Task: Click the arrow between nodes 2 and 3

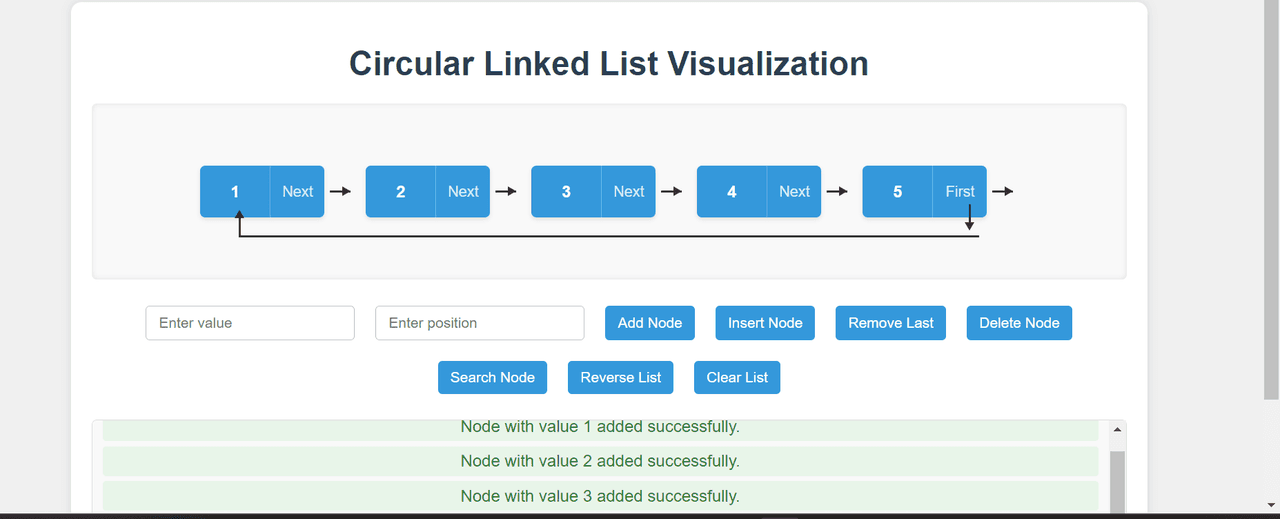Action: point(506,191)
